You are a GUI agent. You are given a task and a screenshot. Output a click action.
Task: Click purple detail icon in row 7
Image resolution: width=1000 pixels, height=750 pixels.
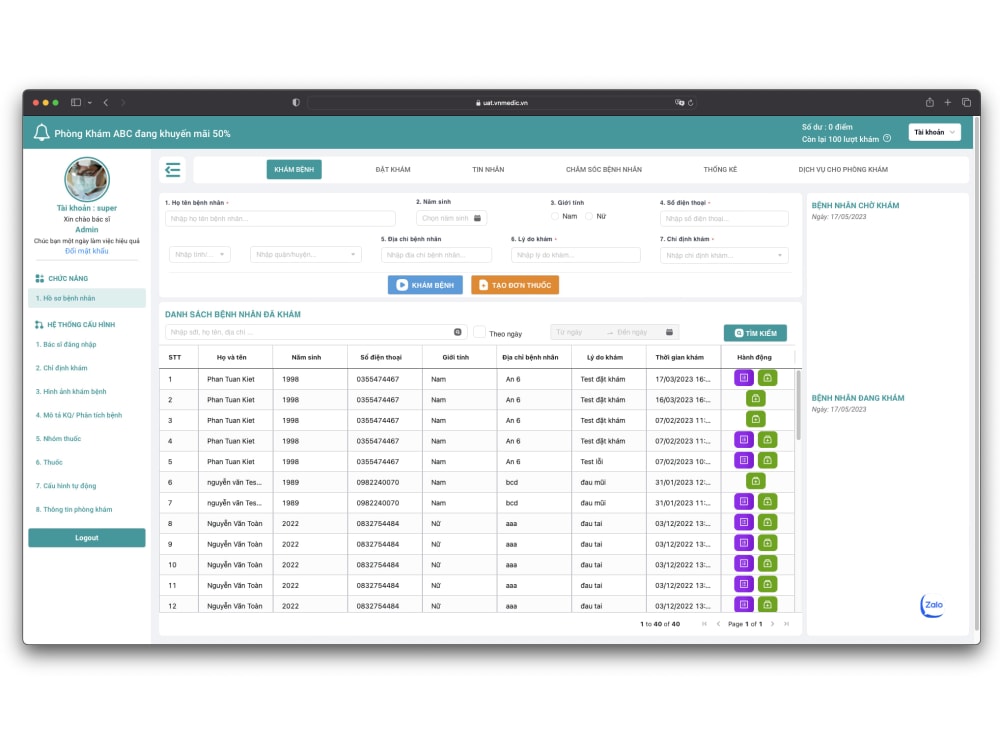[744, 501]
